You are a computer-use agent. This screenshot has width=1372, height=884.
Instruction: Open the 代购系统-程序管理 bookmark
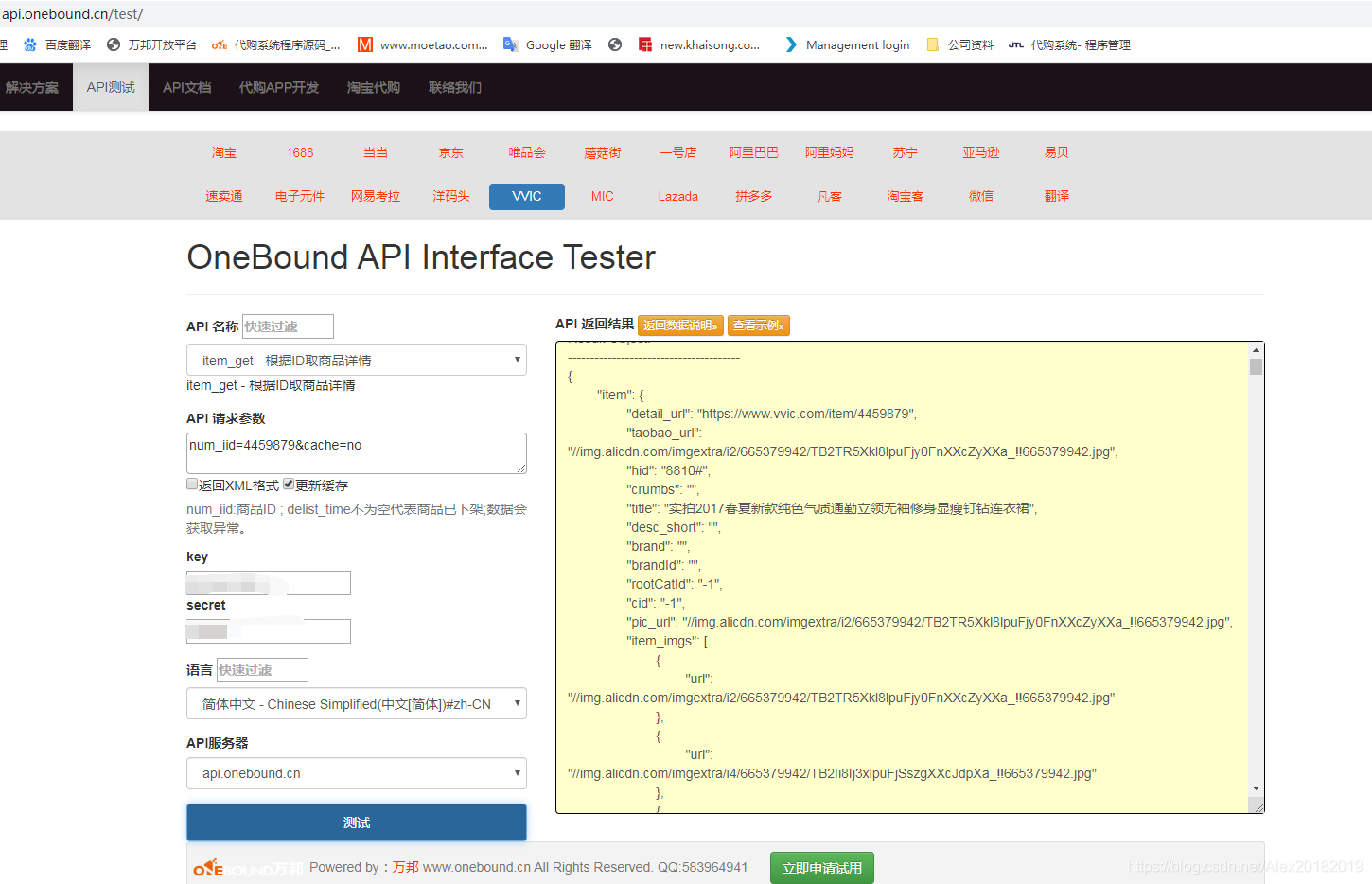1069,44
